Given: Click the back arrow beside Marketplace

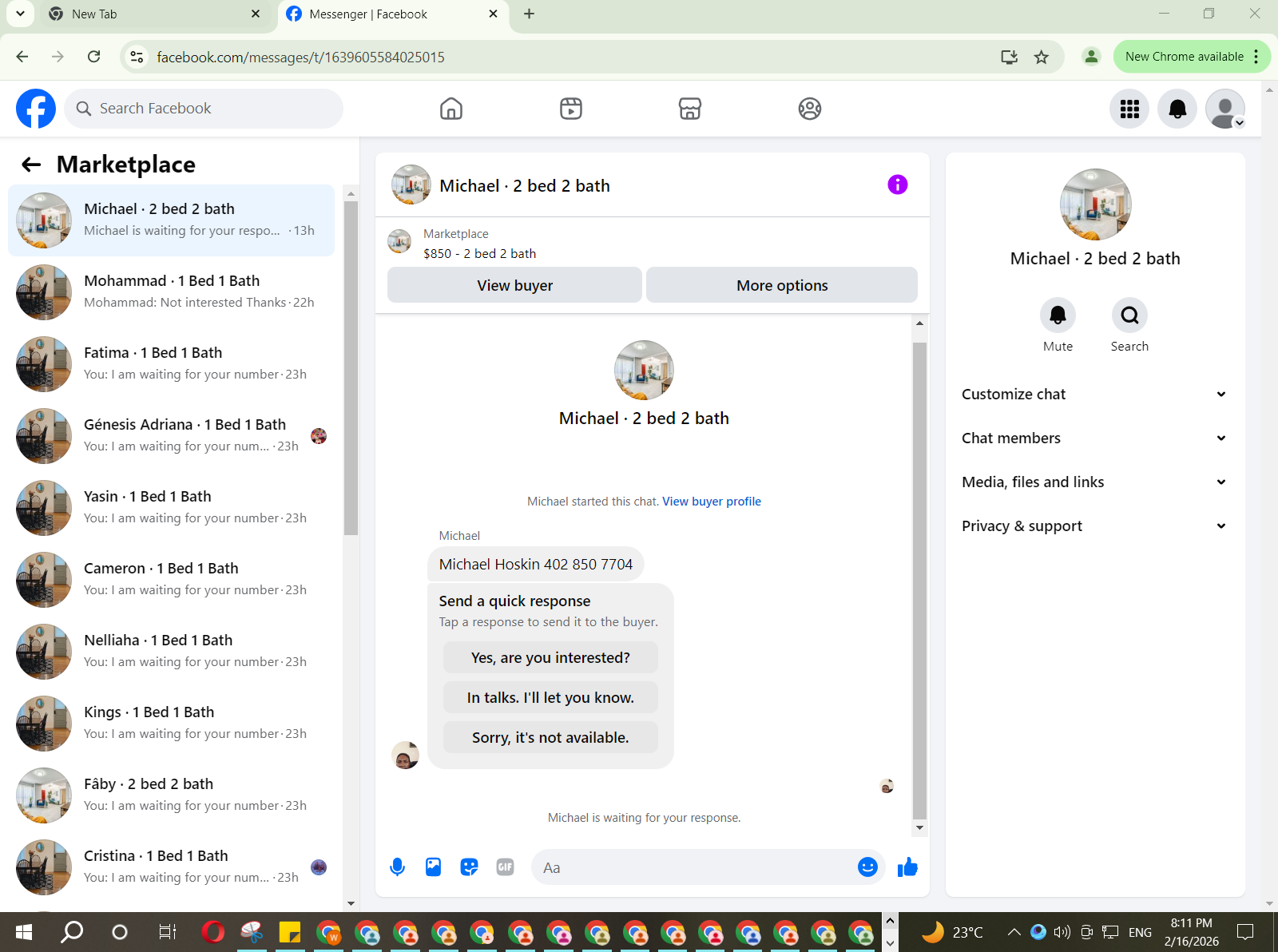Looking at the screenshot, I should point(31,165).
